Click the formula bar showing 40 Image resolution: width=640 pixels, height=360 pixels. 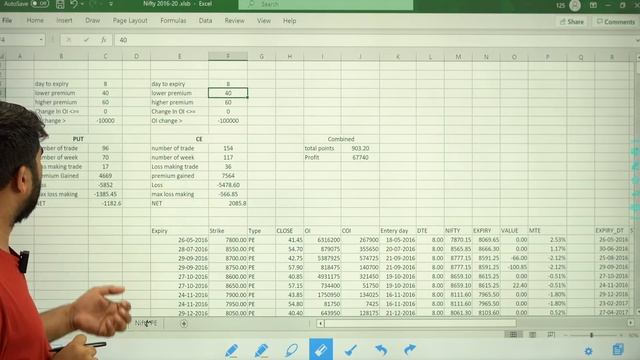coord(373,40)
